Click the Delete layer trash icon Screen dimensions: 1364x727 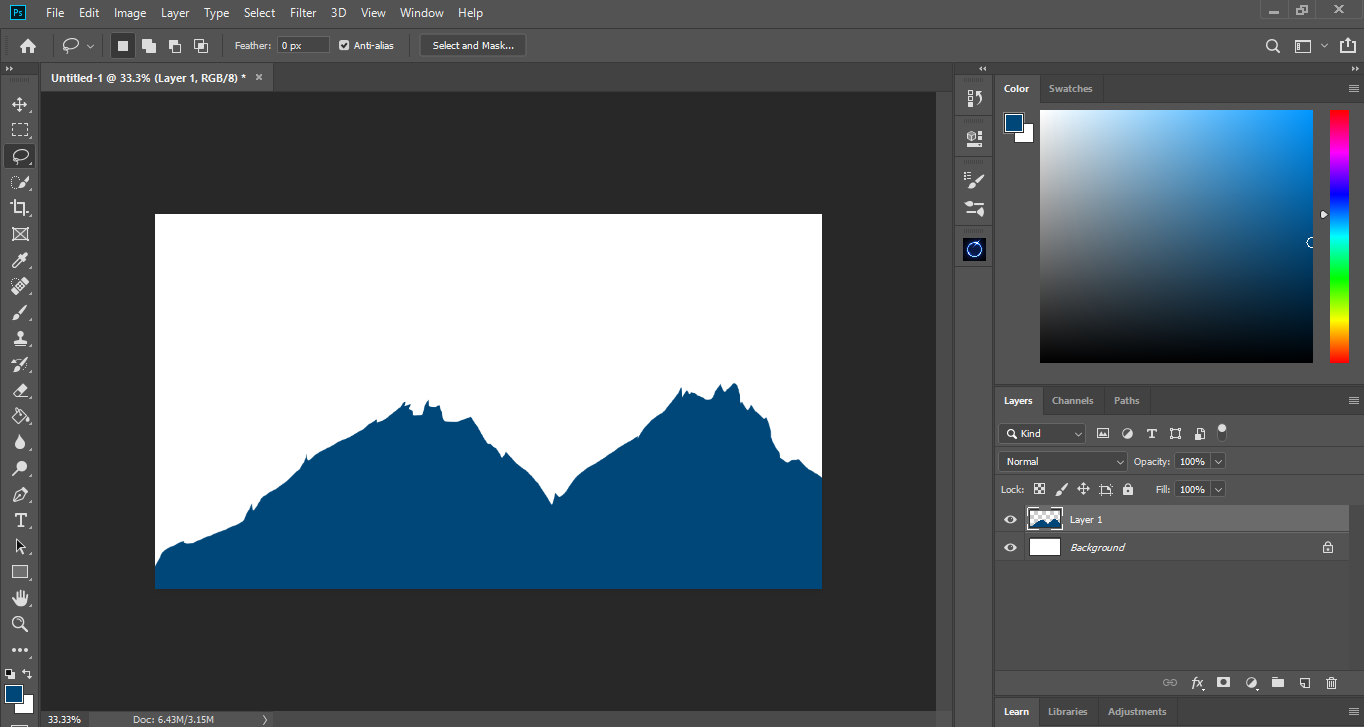[1331, 683]
